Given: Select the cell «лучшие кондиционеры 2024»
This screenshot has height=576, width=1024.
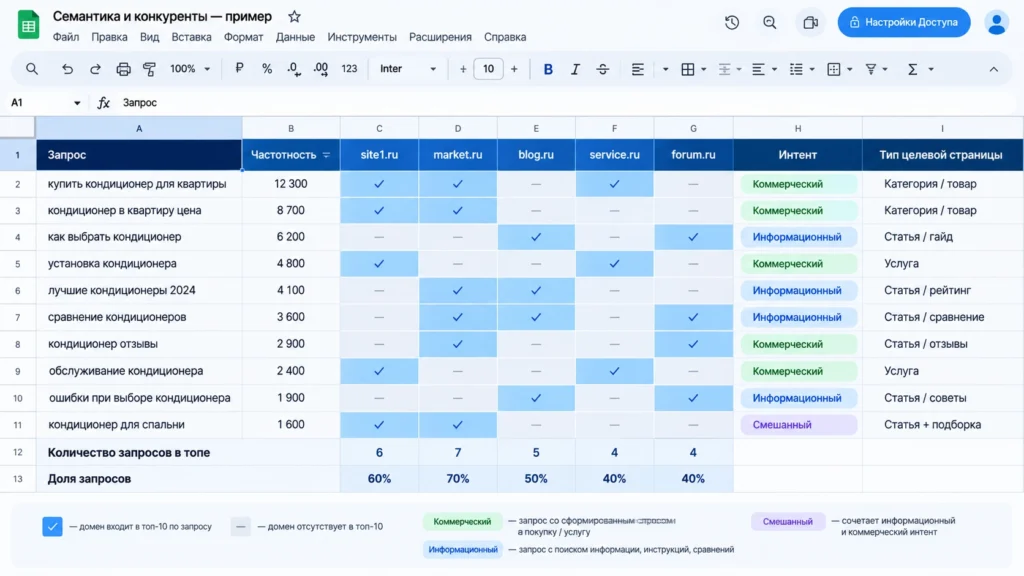Looking at the screenshot, I should pyautogui.click(x=138, y=291).
